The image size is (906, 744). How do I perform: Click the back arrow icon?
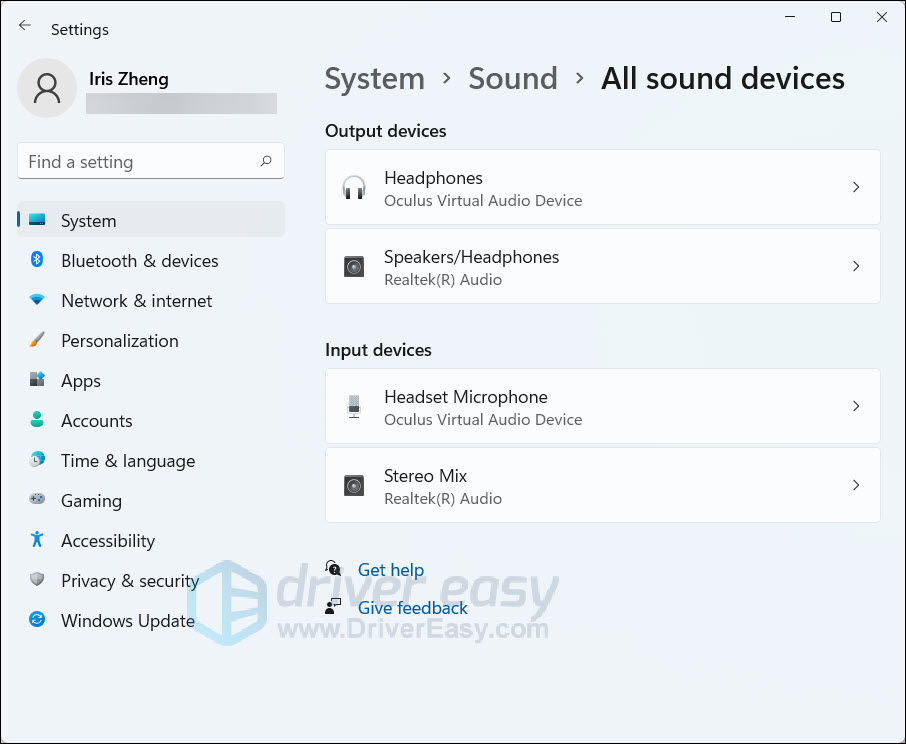point(24,27)
